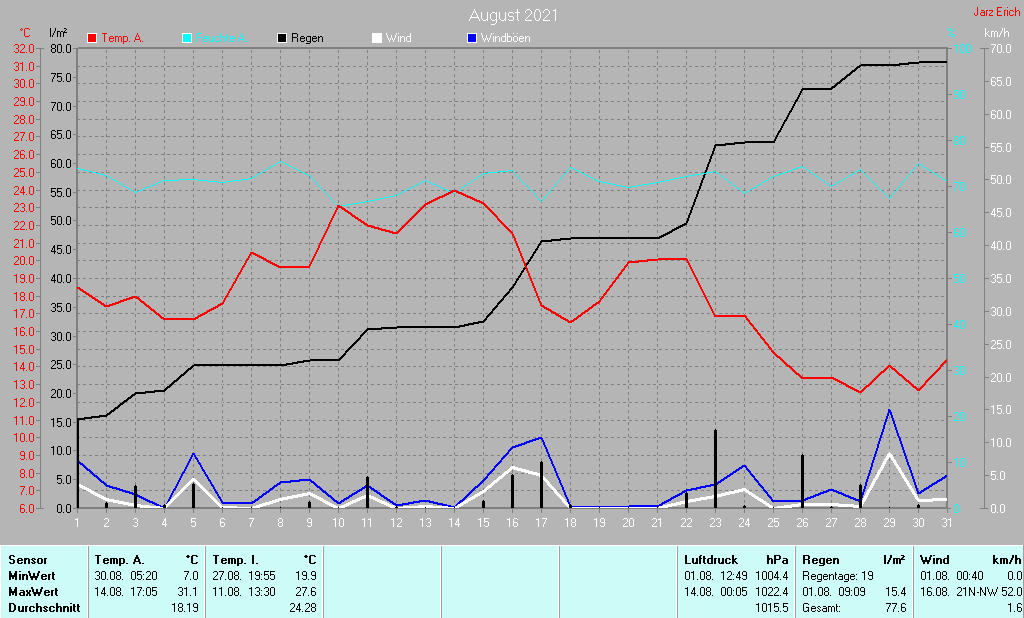Click the red Temp. A. legend square
The image size is (1024, 618).
pyautogui.click(x=93, y=38)
